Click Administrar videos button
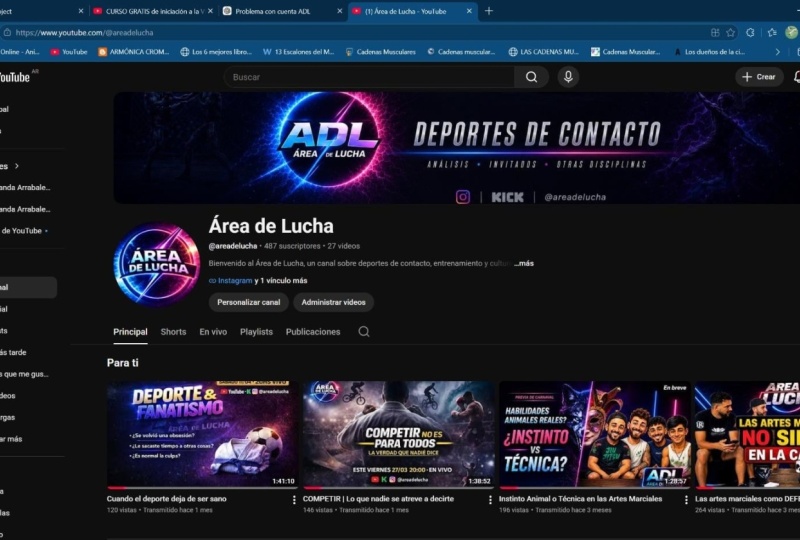Image resolution: width=800 pixels, height=540 pixels. [333, 302]
